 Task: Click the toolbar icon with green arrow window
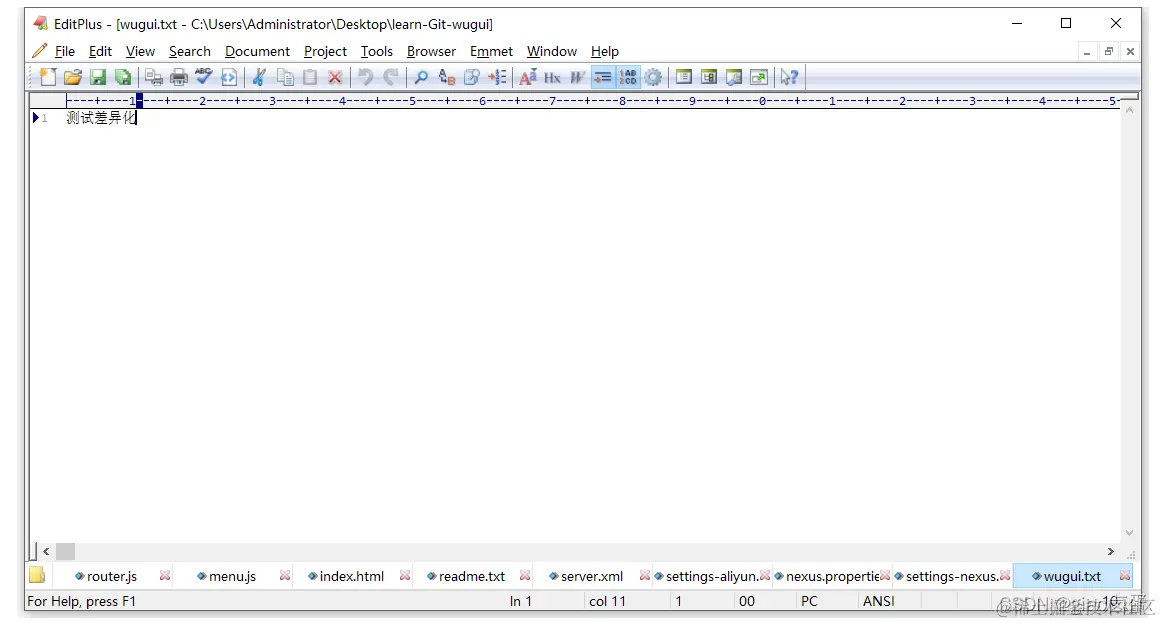coord(759,77)
